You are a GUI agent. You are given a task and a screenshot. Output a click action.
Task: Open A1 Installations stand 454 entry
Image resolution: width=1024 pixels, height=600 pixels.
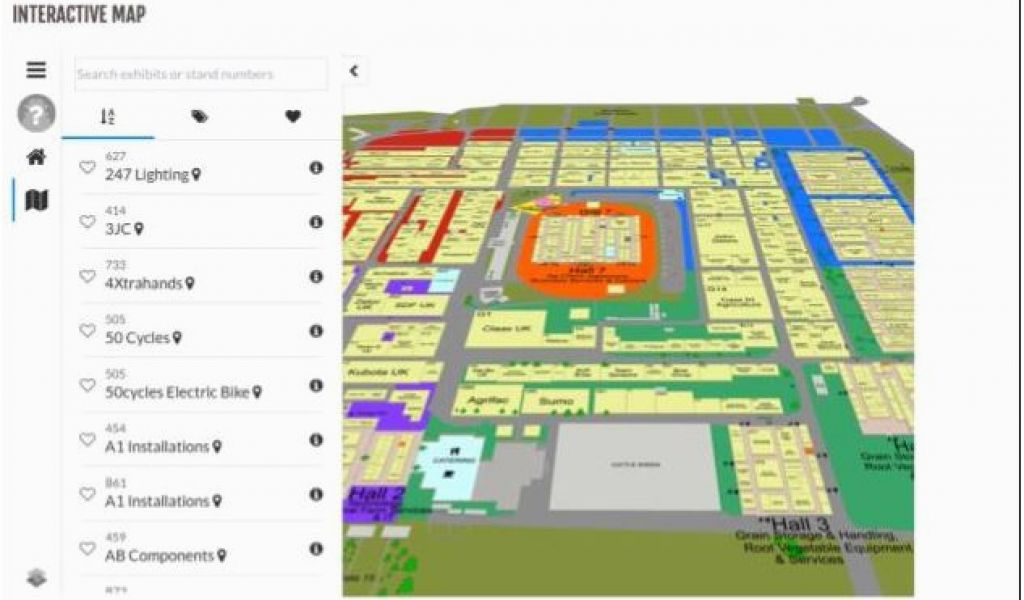[x=157, y=446]
